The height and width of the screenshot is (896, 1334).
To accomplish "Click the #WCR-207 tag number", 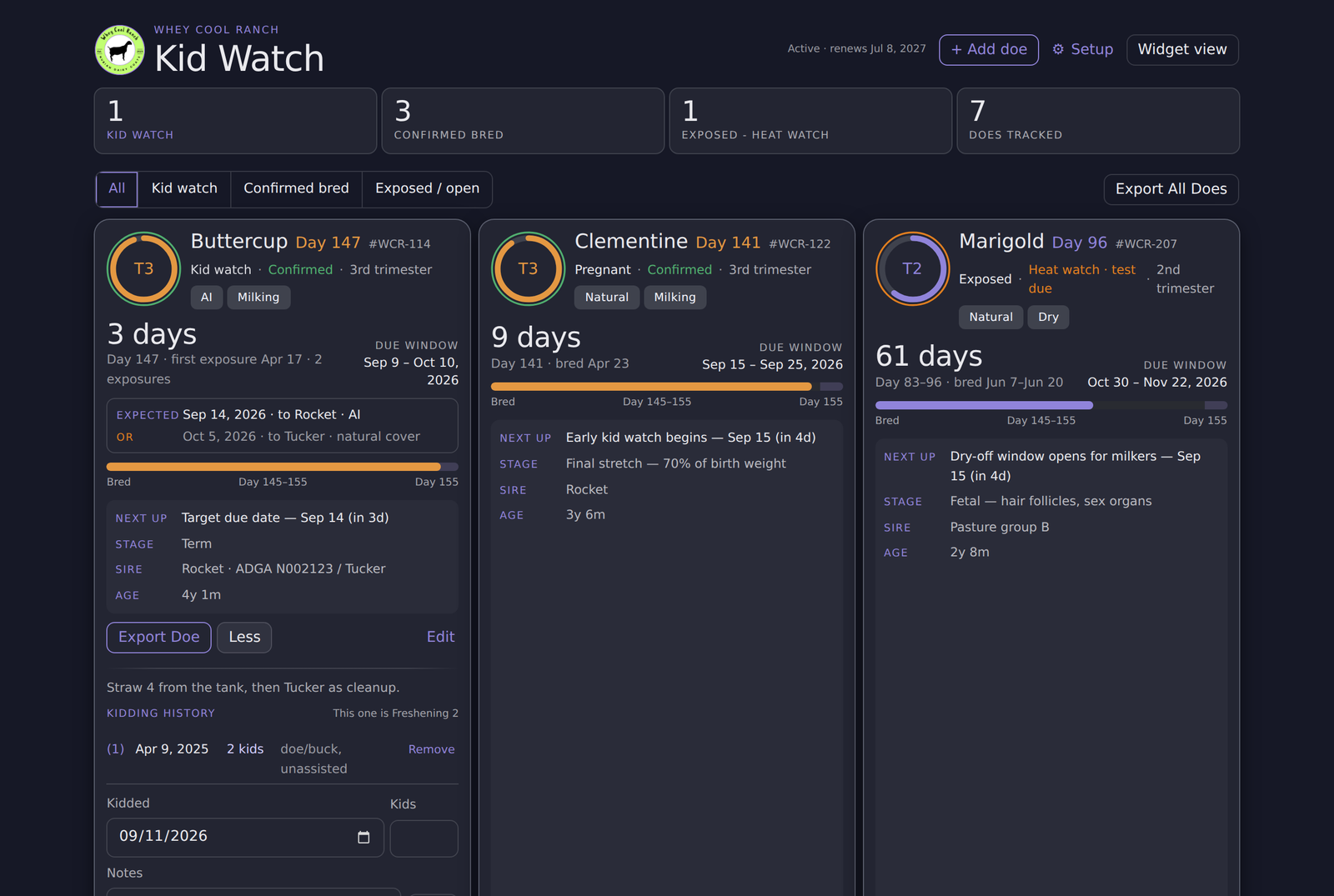I will click(1146, 244).
